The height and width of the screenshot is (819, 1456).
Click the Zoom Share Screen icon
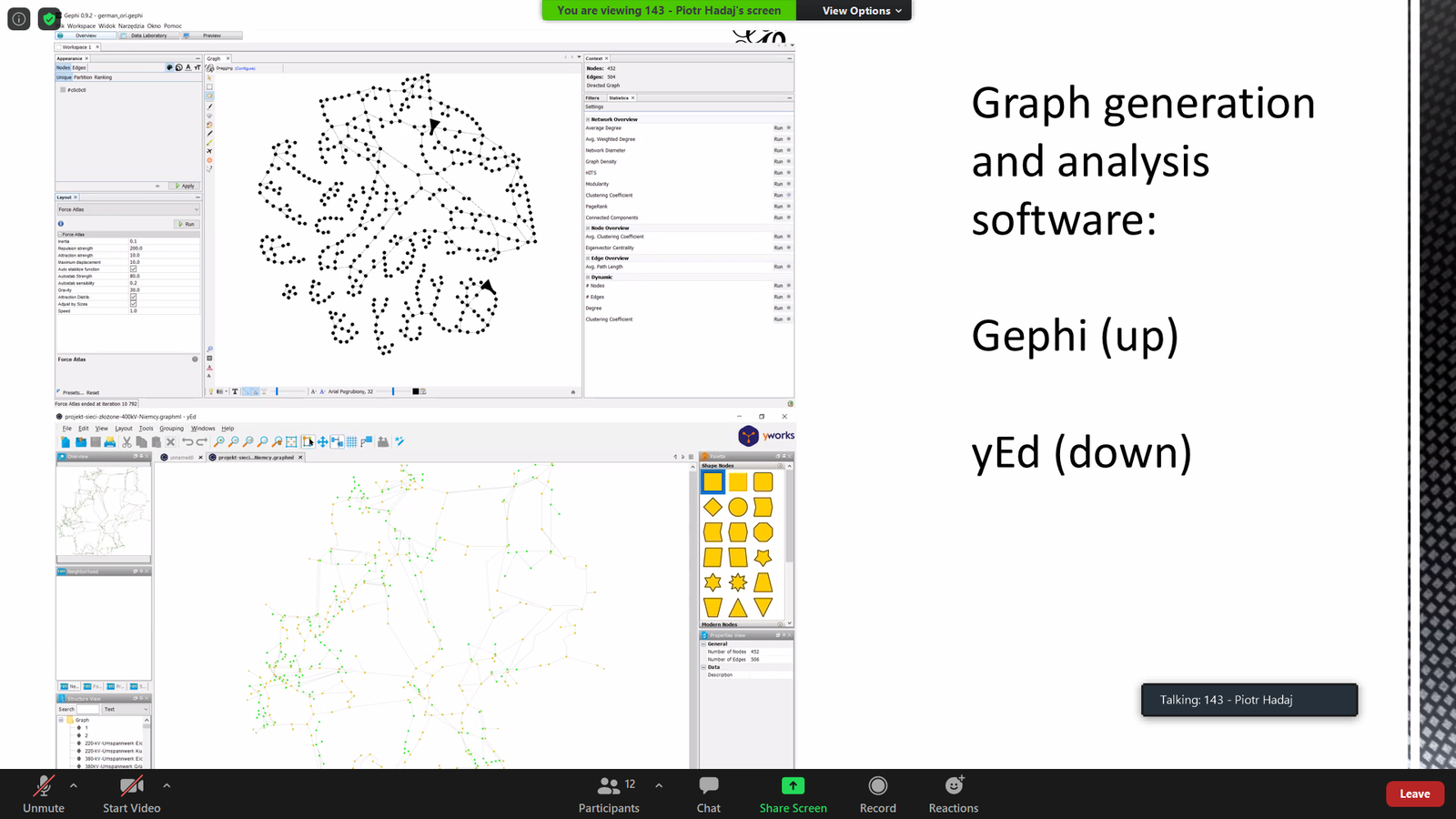793,785
